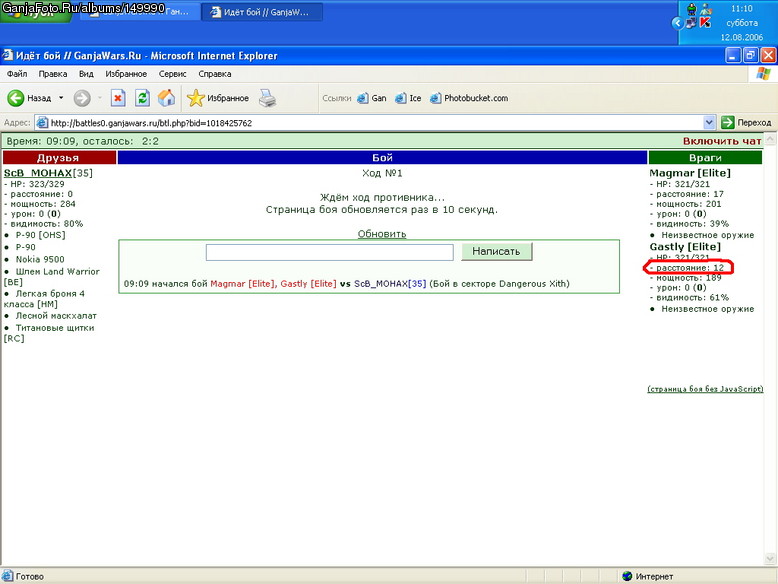This screenshot has width=778, height=584.
Task: Print the page with printer icon
Action: (x=267, y=98)
